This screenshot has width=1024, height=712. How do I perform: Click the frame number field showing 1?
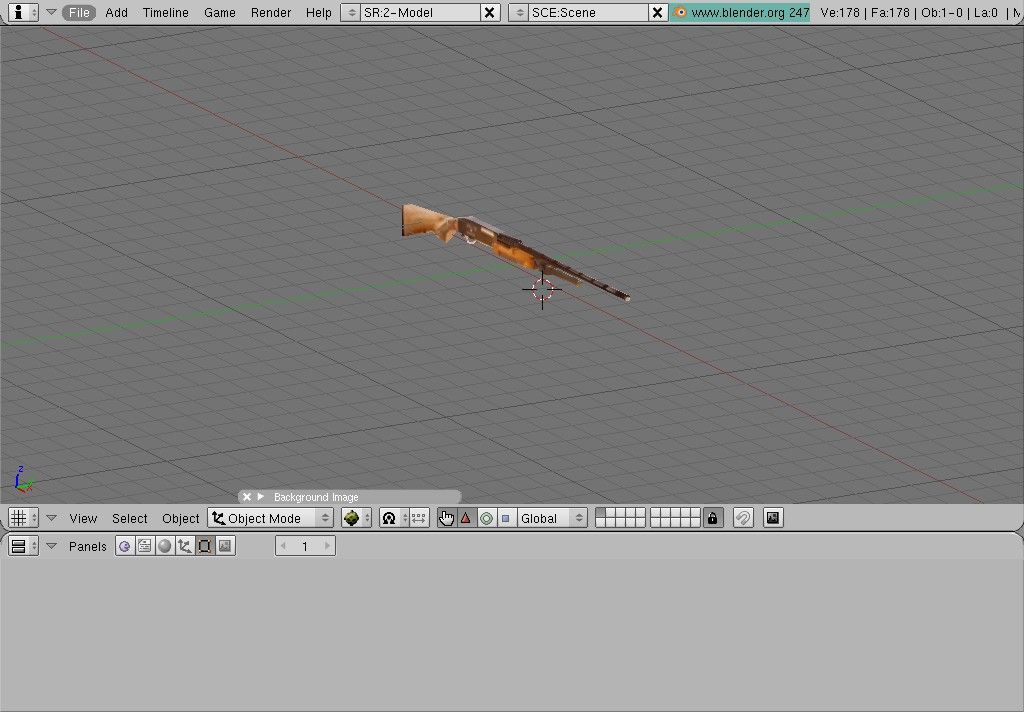pos(305,546)
